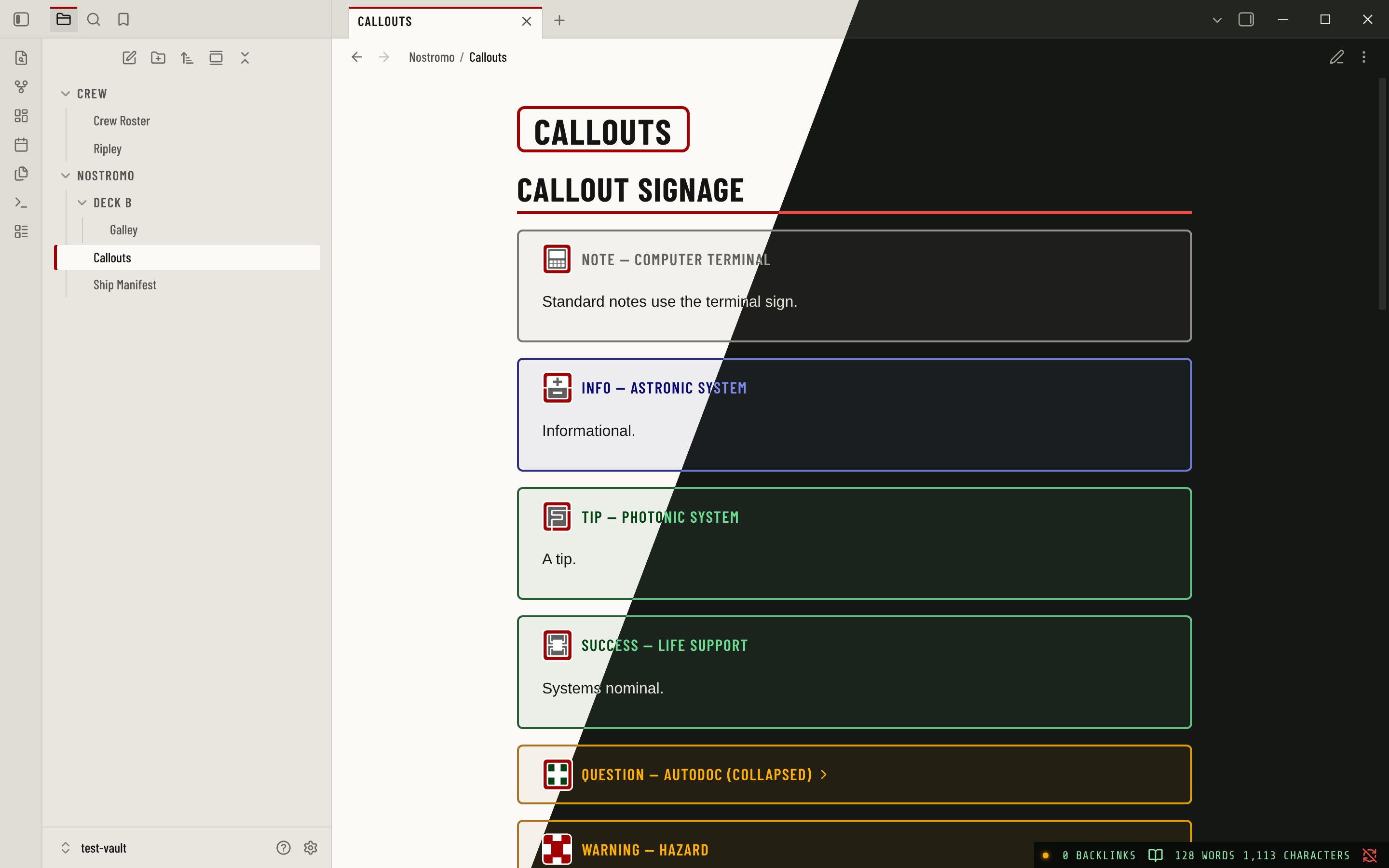Open the search panel
Image resolution: width=1389 pixels, height=868 pixels.
(94, 19)
